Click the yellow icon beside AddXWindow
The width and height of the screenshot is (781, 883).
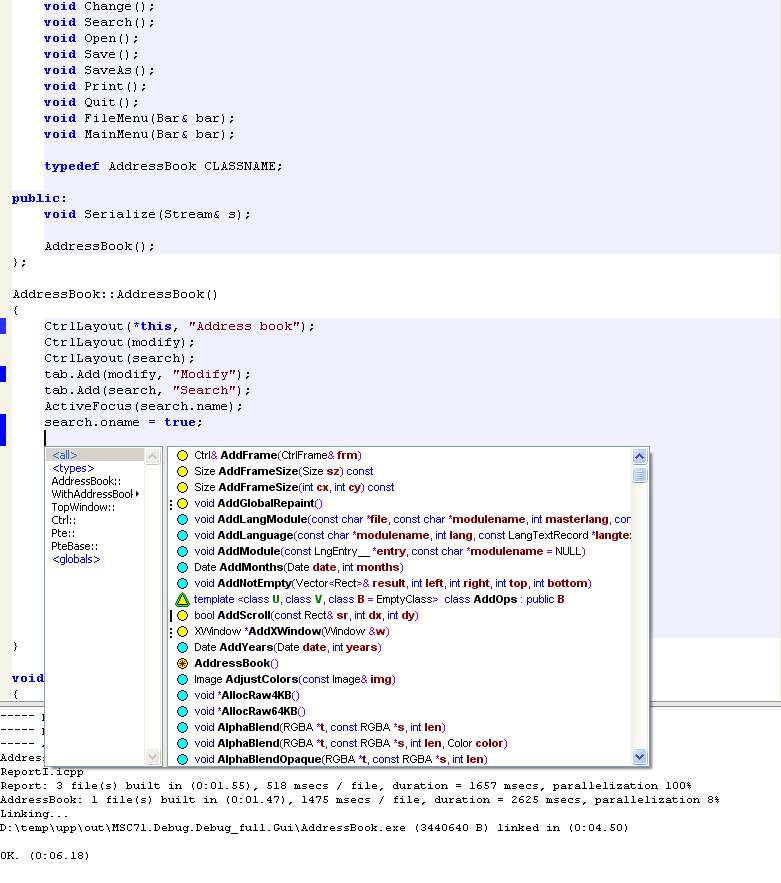[182, 632]
